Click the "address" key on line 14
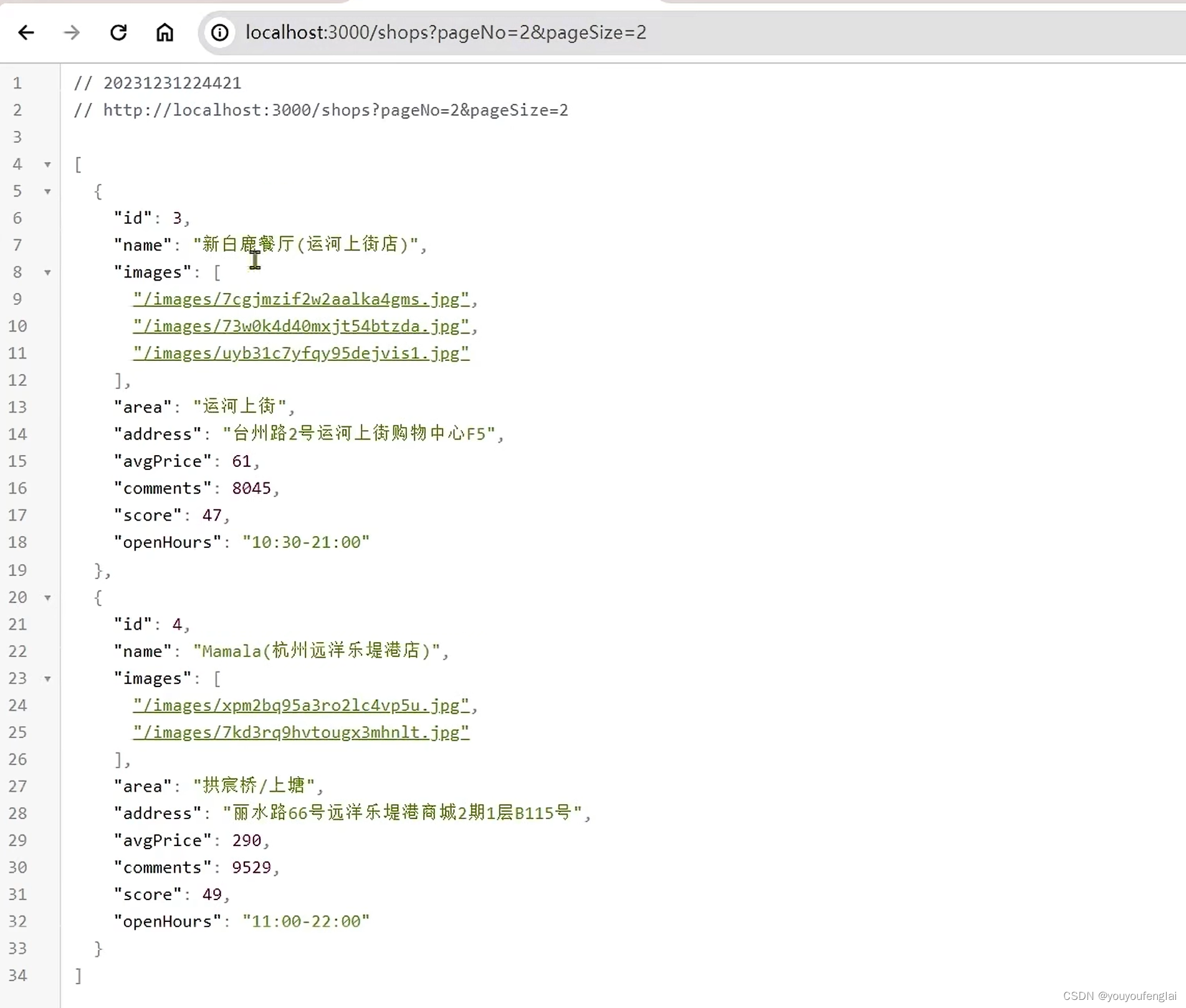 pos(157,434)
